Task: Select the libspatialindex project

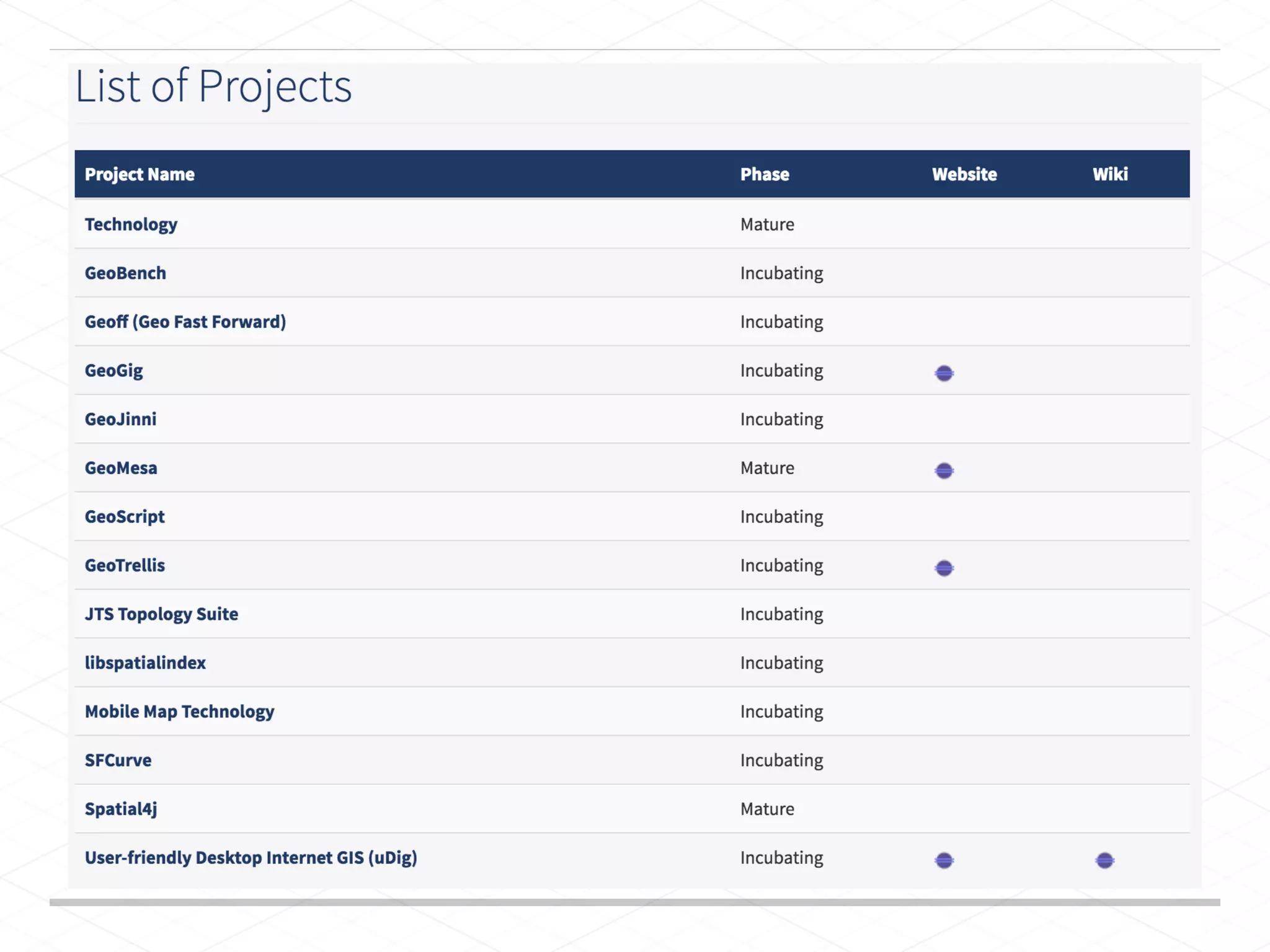Action: coord(145,663)
